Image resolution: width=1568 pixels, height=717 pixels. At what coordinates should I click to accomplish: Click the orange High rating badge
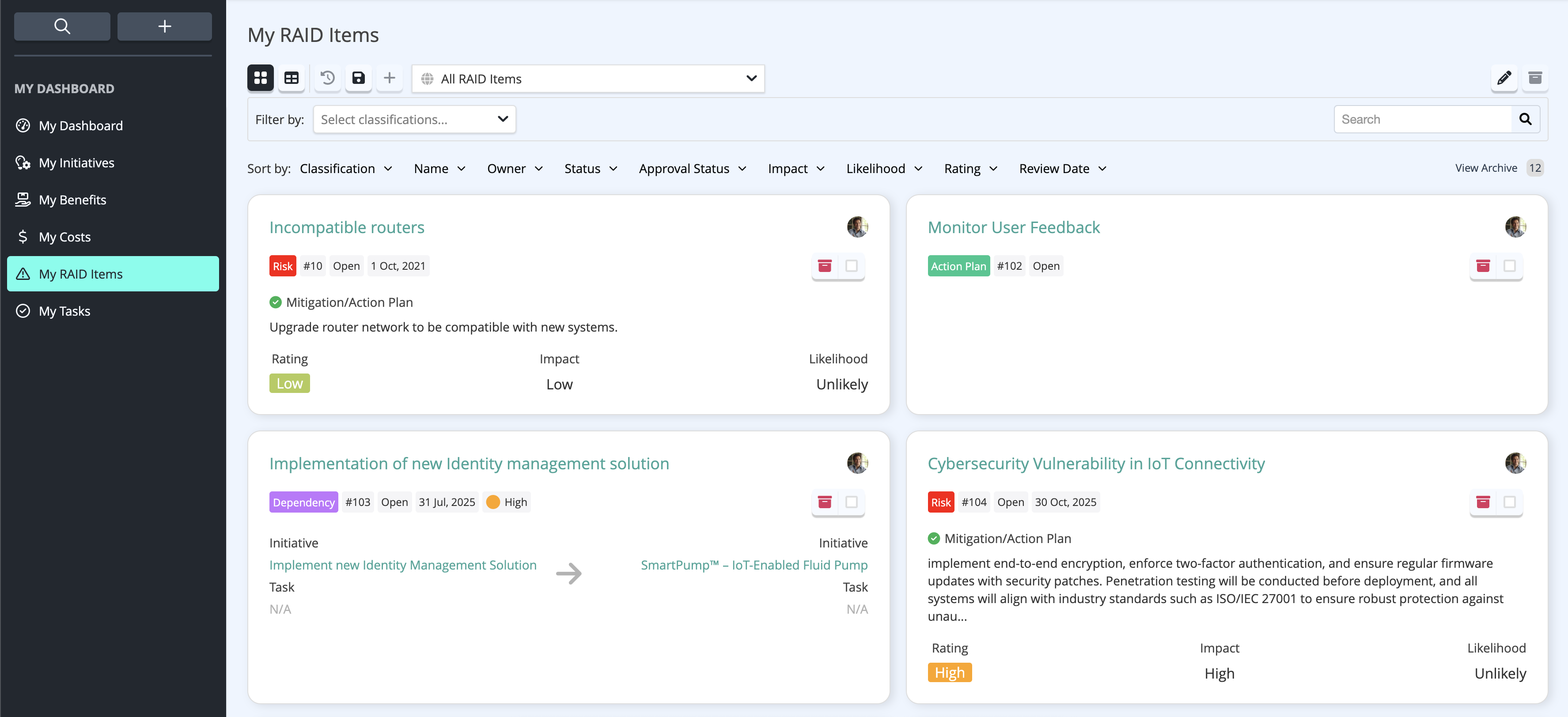tap(950, 672)
